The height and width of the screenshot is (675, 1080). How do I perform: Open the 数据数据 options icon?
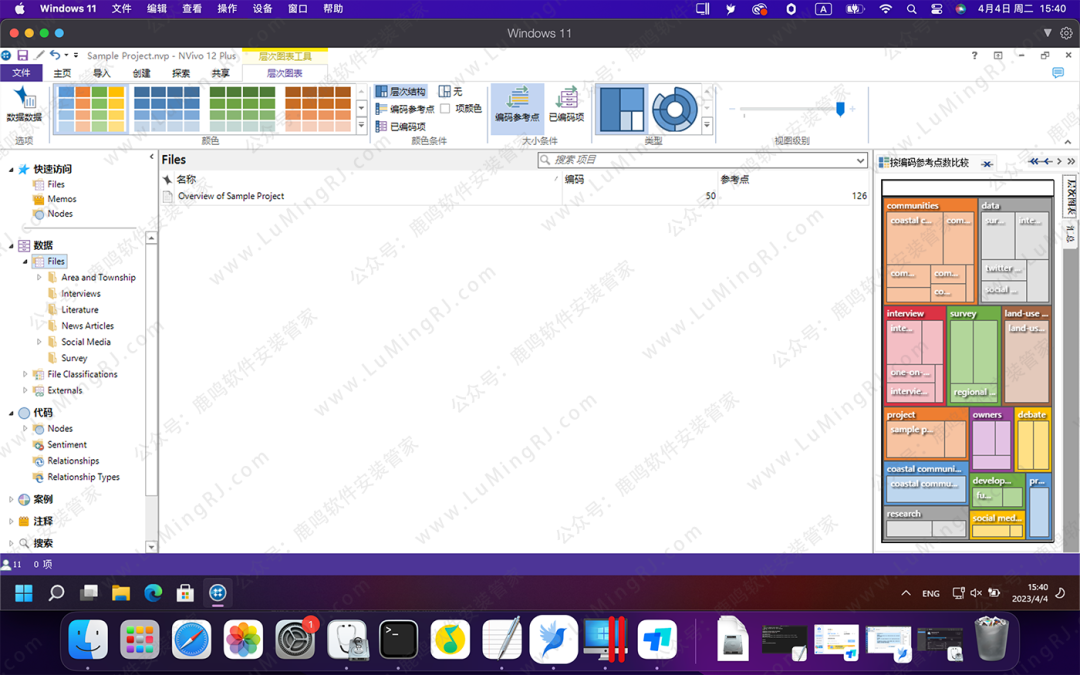(x=24, y=104)
